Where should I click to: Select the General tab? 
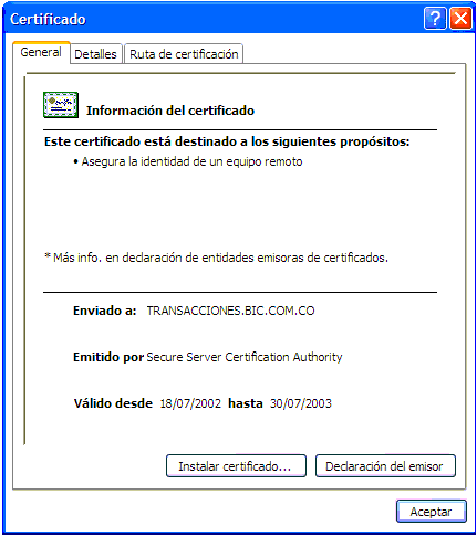pyautogui.click(x=41, y=52)
